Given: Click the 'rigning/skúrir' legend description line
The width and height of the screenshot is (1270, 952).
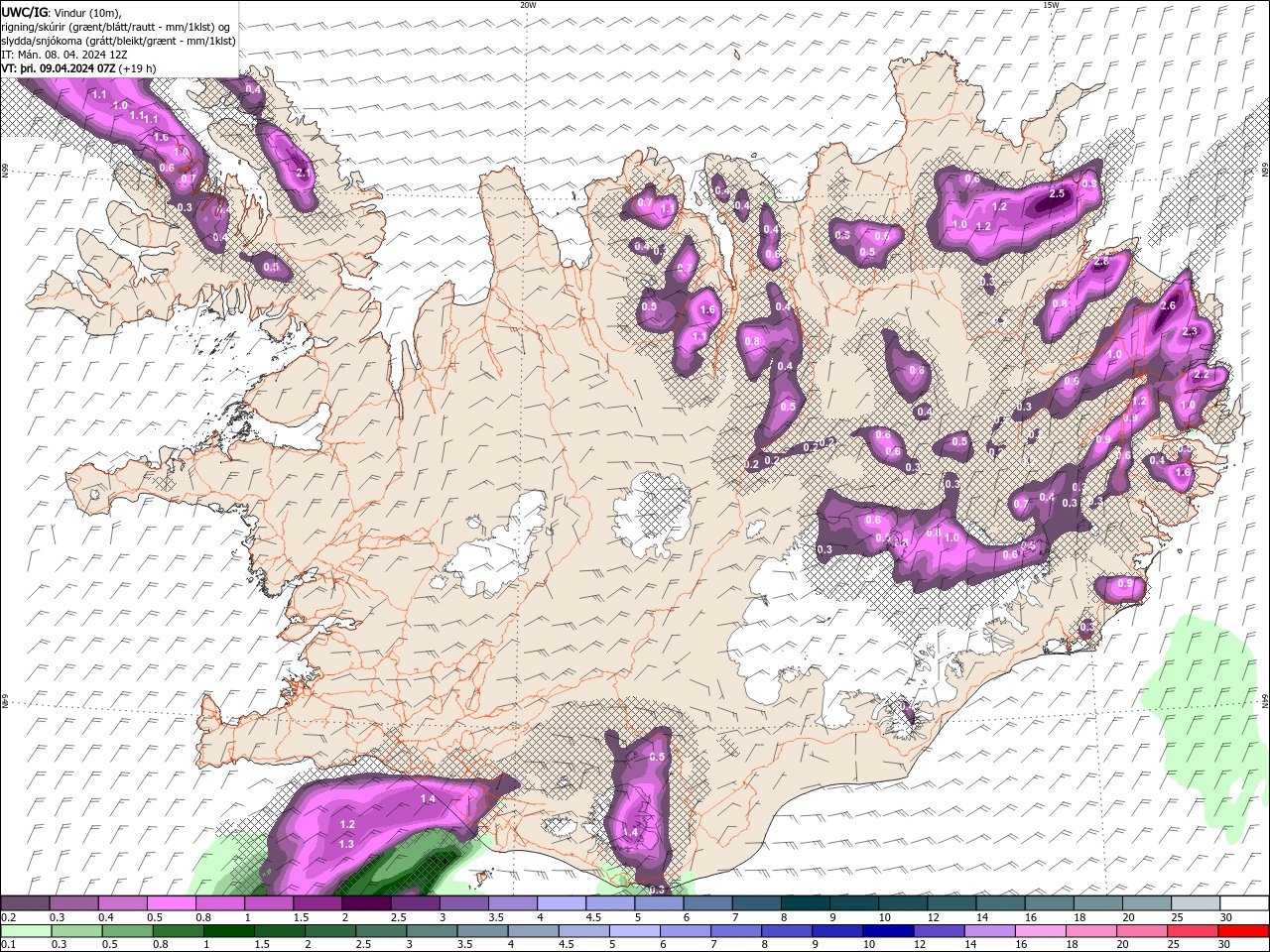Looking at the screenshot, I should (x=116, y=27).
